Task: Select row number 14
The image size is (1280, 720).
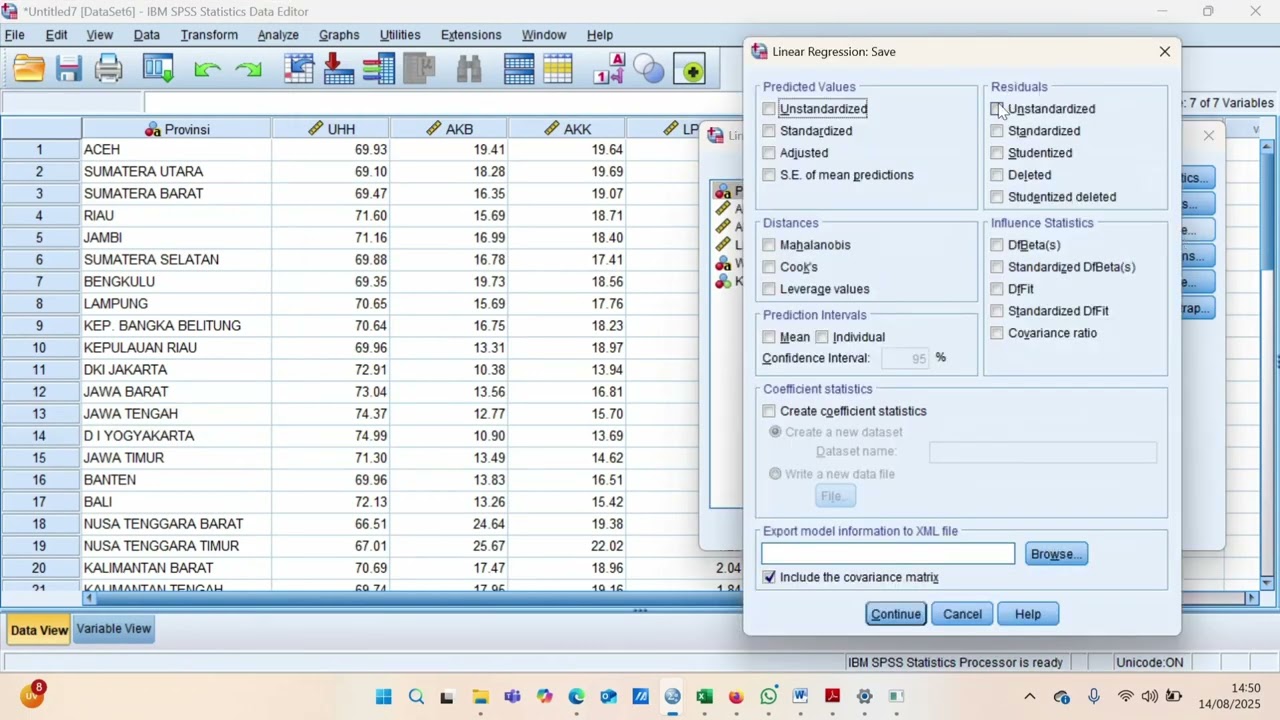Action: [40, 436]
